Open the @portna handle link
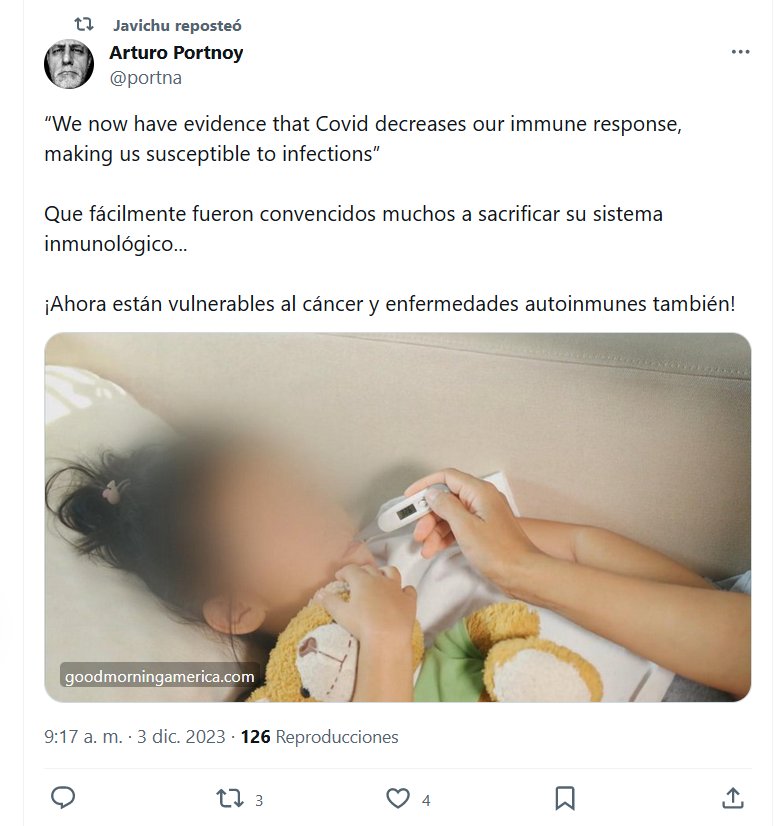The height and width of the screenshot is (826, 776). pyautogui.click(x=145, y=77)
